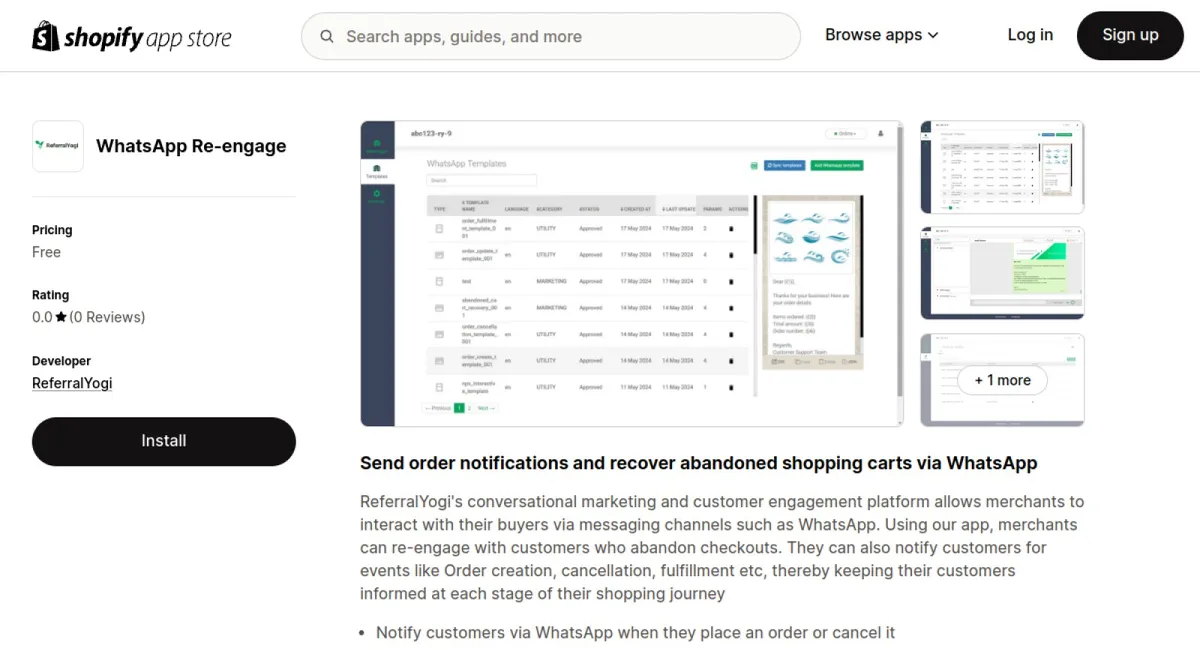
Task: Focus the Search apps, guides, and more field
Action: coord(551,37)
